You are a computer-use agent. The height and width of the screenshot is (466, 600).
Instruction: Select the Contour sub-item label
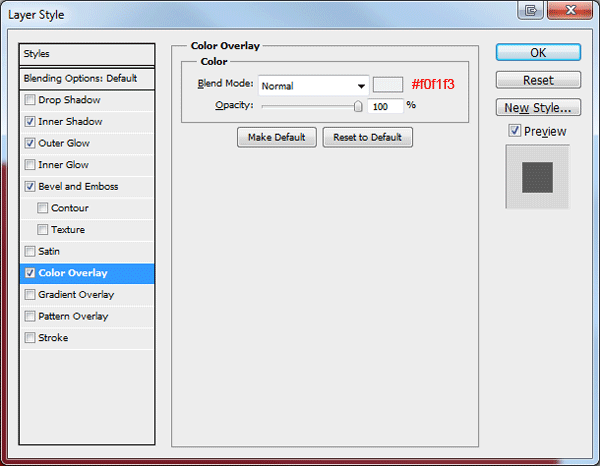pos(70,208)
